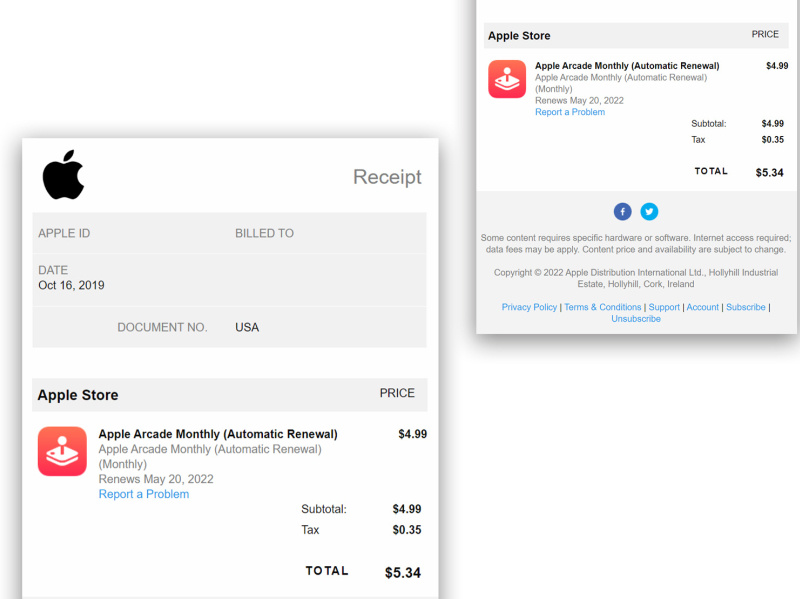This screenshot has width=800, height=599.
Task: Click Report a Problem in the receipt with footer
Action: pos(570,112)
